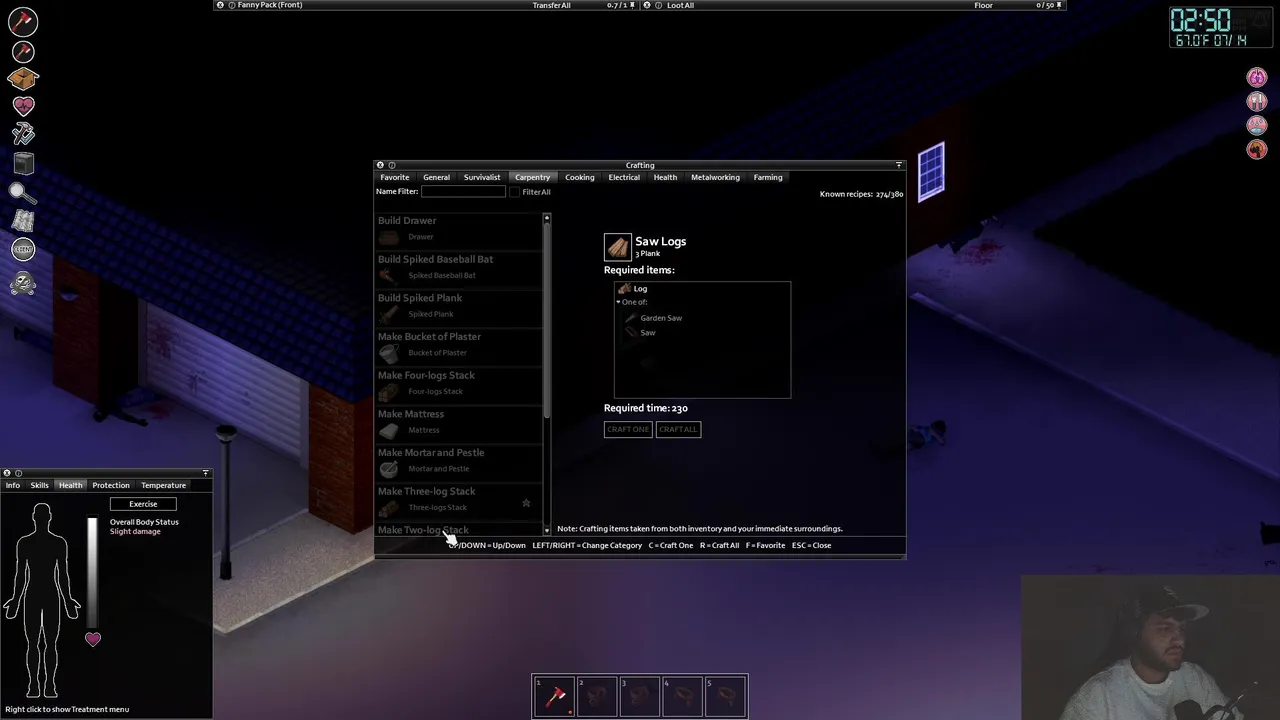Click the Log item icon in required items

624,289
